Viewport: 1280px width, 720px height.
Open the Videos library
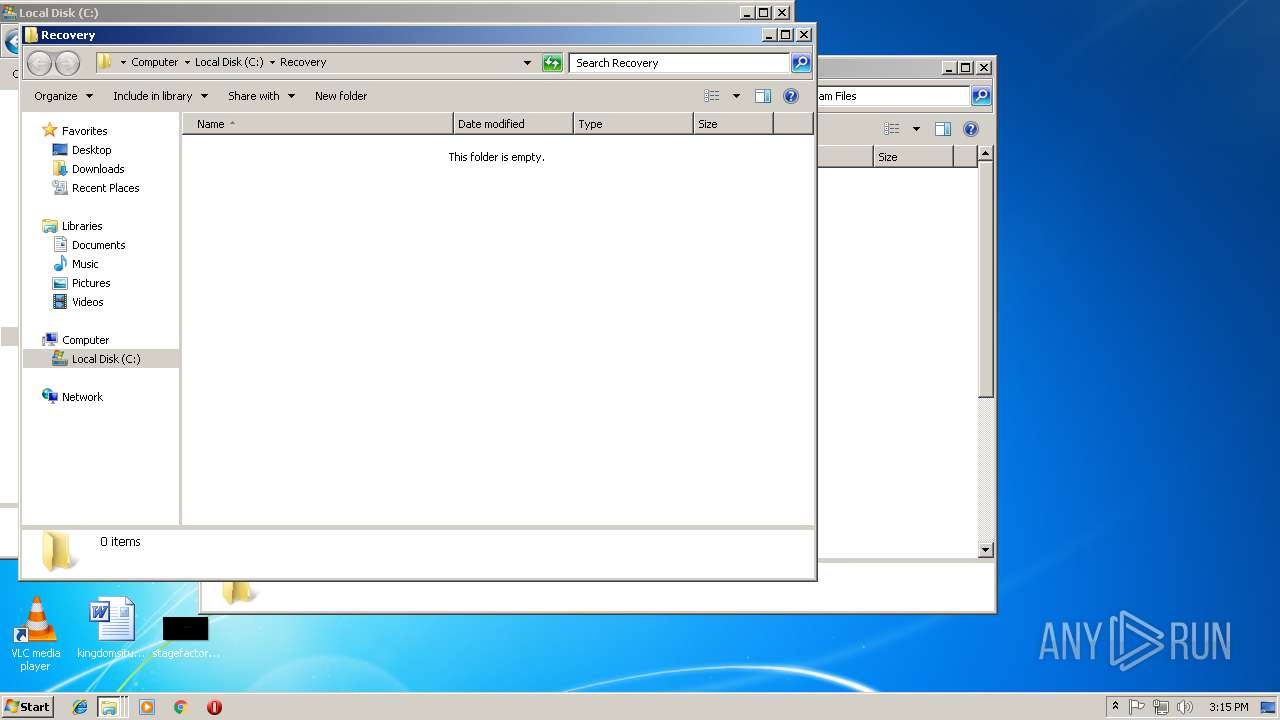point(87,302)
